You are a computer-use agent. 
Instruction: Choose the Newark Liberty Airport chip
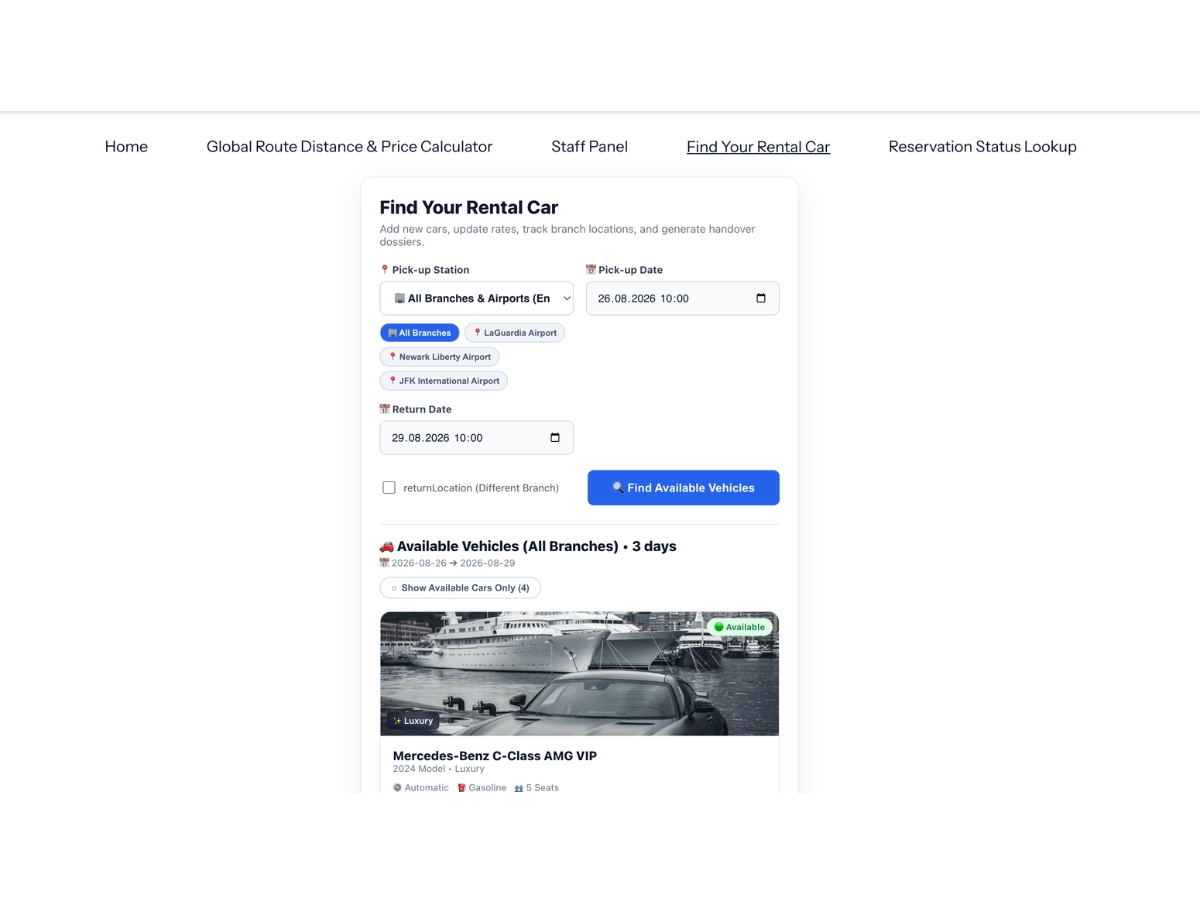click(x=439, y=357)
